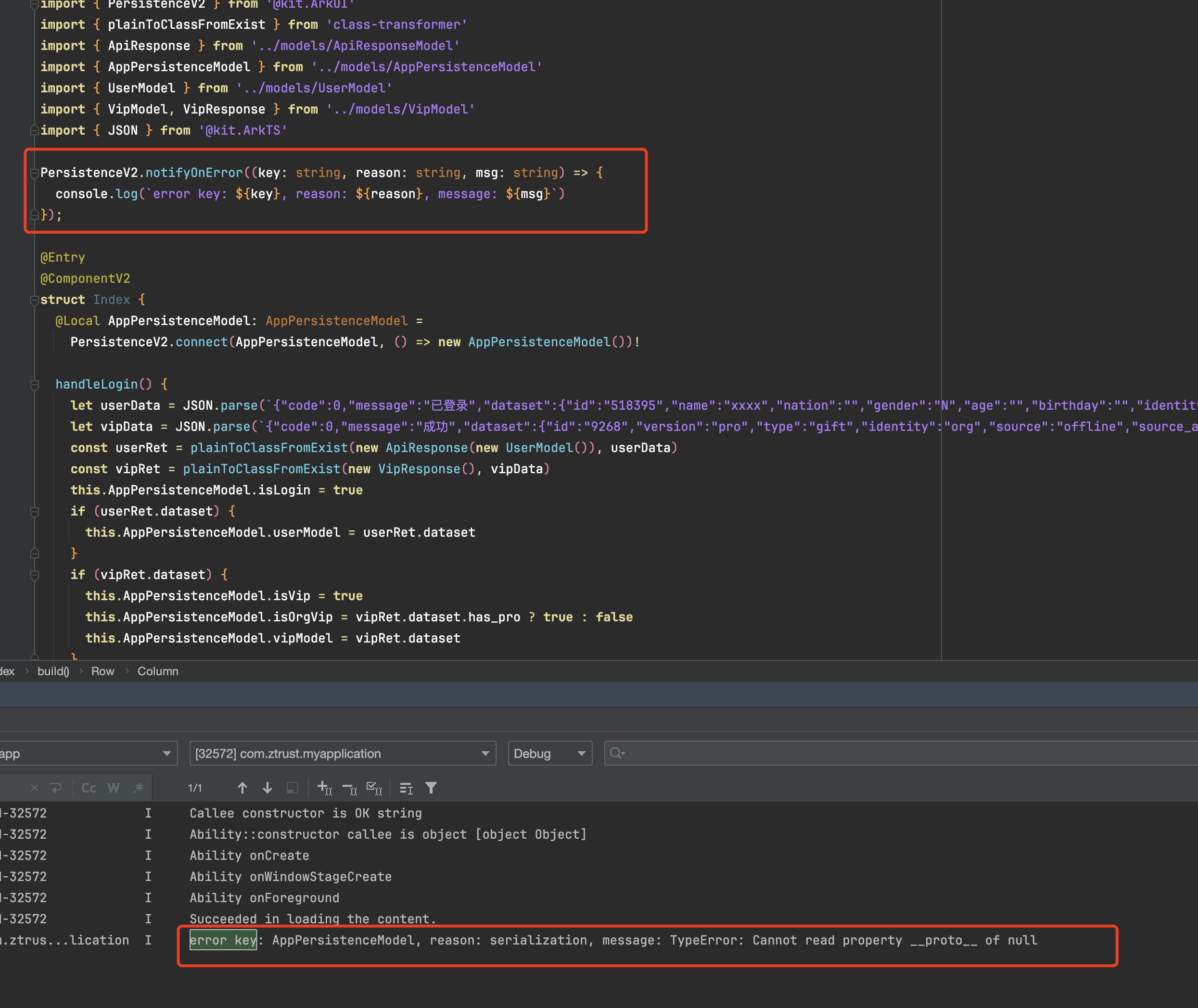Click the search history arrow icon
This screenshot has height=1008, width=1198.
pyautogui.click(x=56, y=788)
